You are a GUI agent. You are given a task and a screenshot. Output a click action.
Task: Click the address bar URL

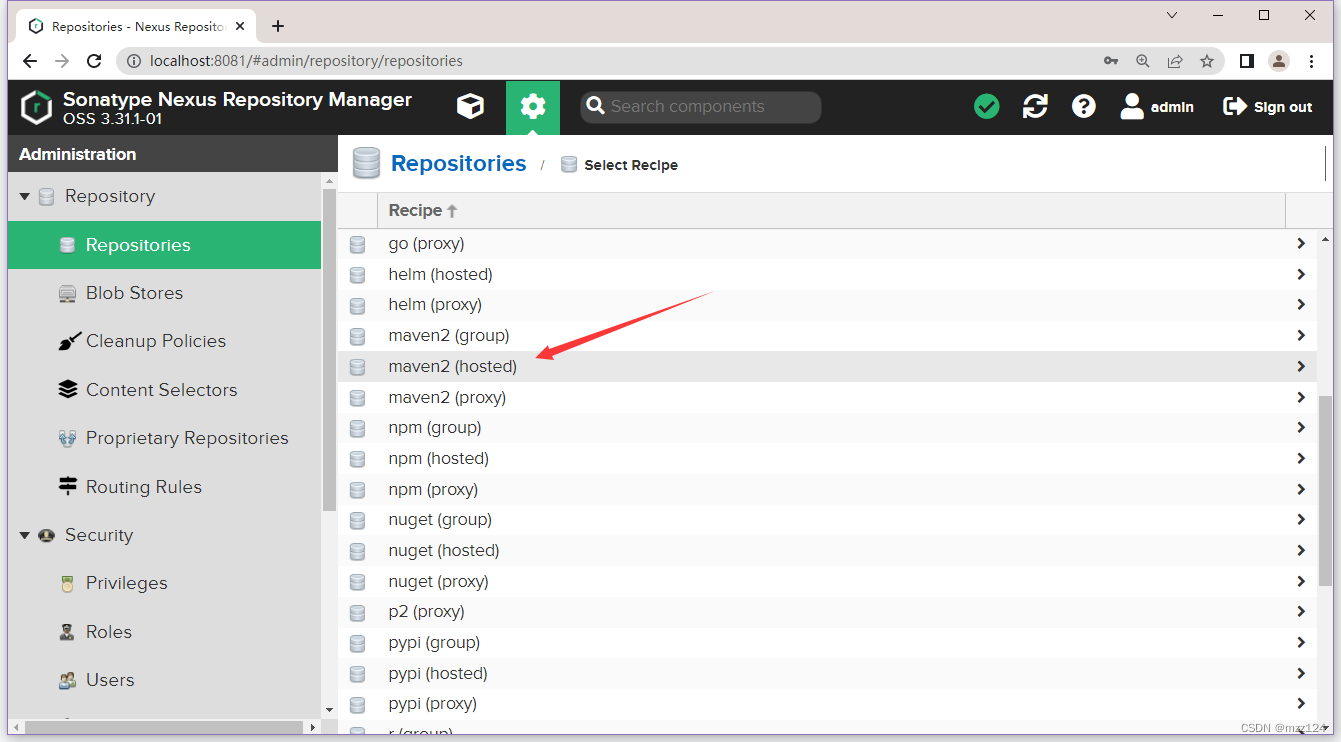pyautogui.click(x=306, y=61)
